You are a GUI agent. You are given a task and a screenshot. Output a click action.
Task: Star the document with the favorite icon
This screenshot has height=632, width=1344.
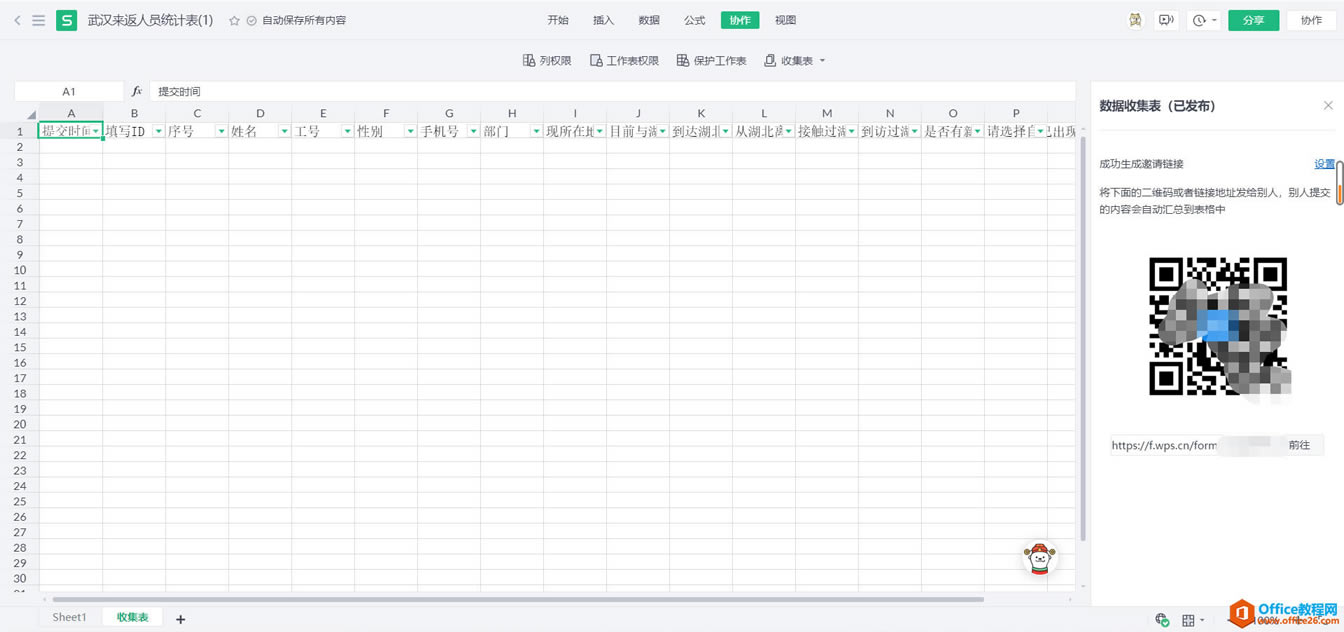coord(234,20)
